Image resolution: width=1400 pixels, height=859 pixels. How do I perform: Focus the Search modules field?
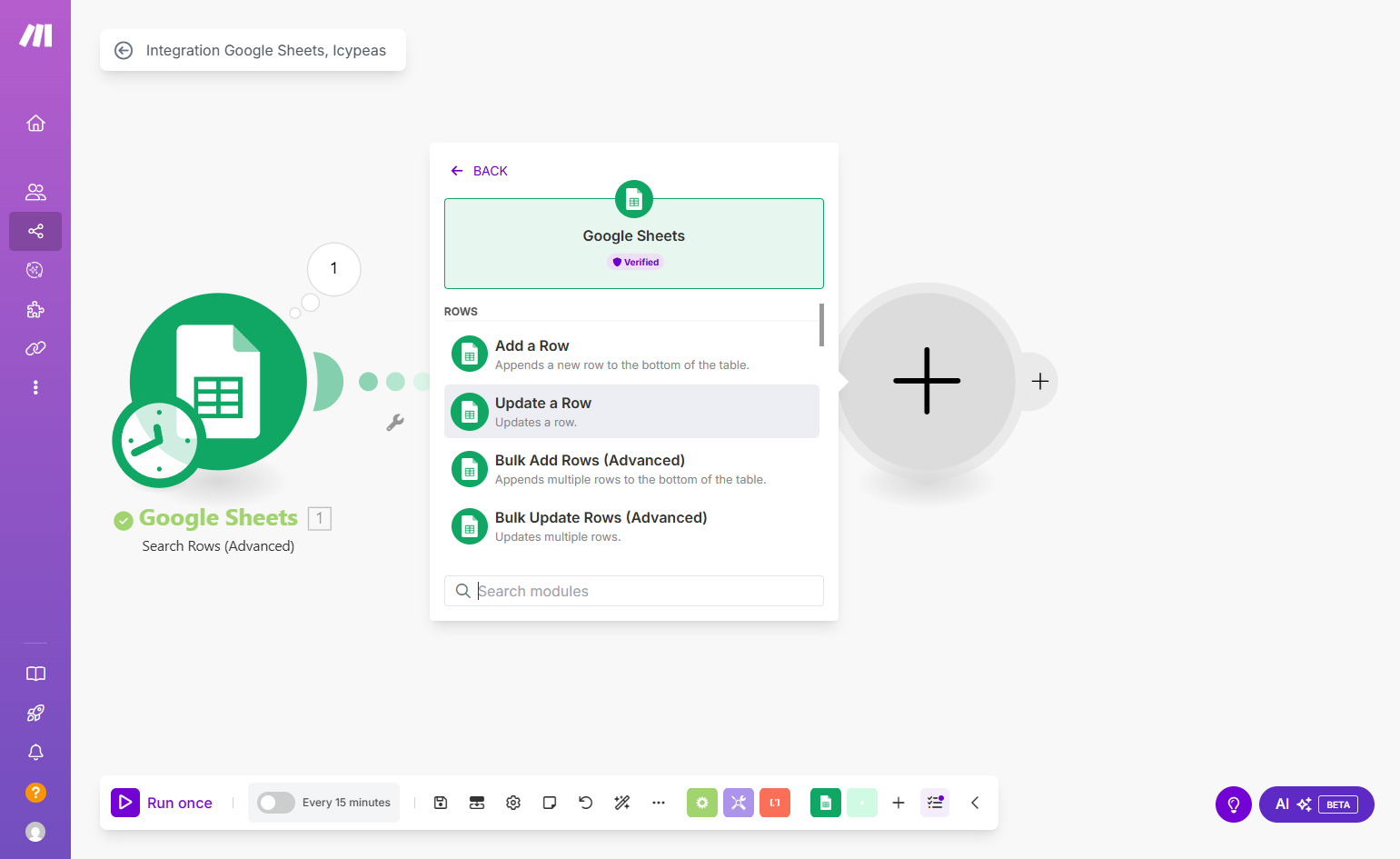point(634,591)
